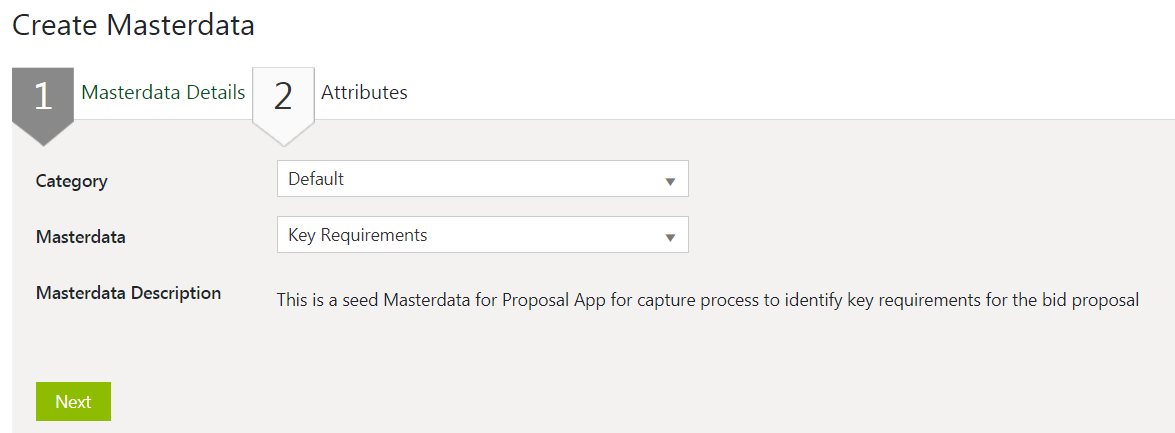Click the Masterdata Description label

click(x=129, y=293)
